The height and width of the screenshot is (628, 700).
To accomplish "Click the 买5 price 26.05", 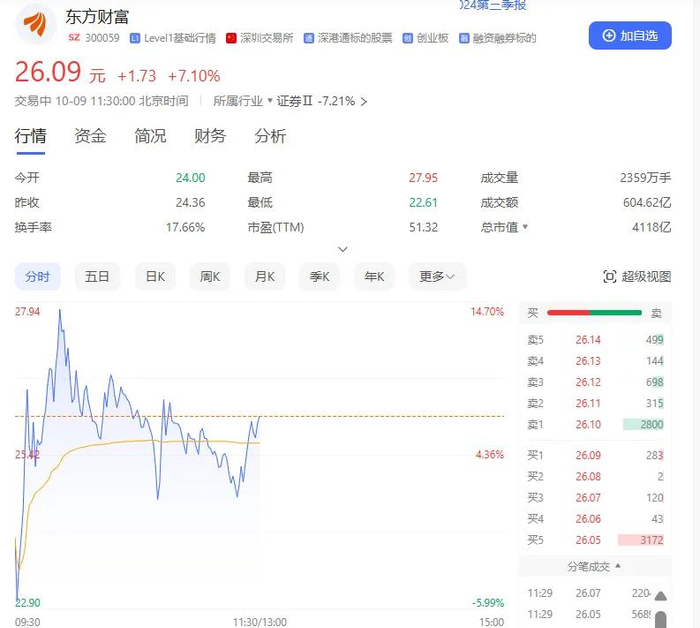I will coord(588,540).
